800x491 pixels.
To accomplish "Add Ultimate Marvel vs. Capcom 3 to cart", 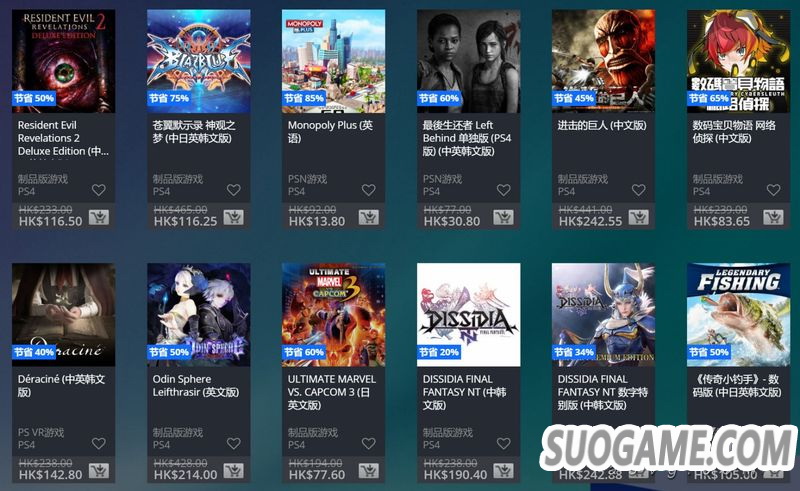I will pyautogui.click(x=368, y=471).
